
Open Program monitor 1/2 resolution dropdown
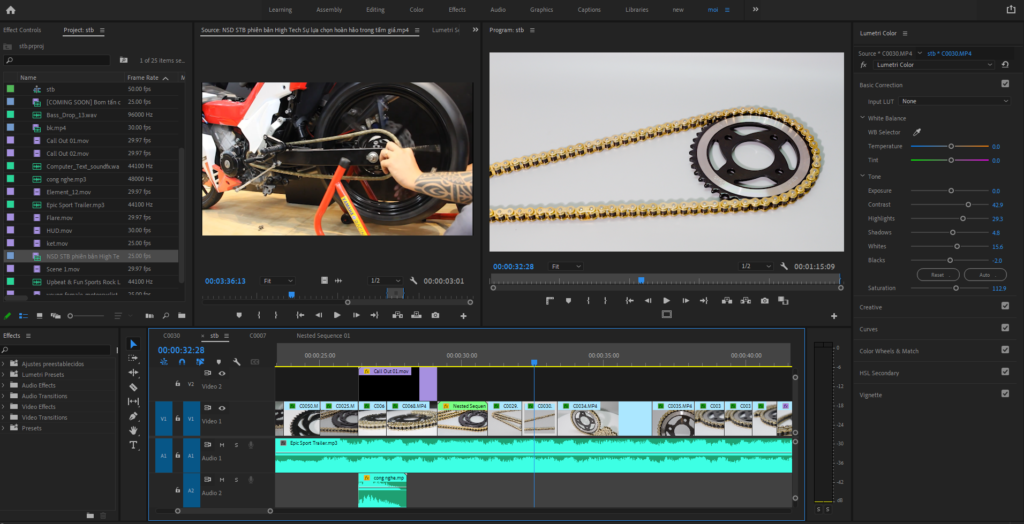tap(756, 267)
